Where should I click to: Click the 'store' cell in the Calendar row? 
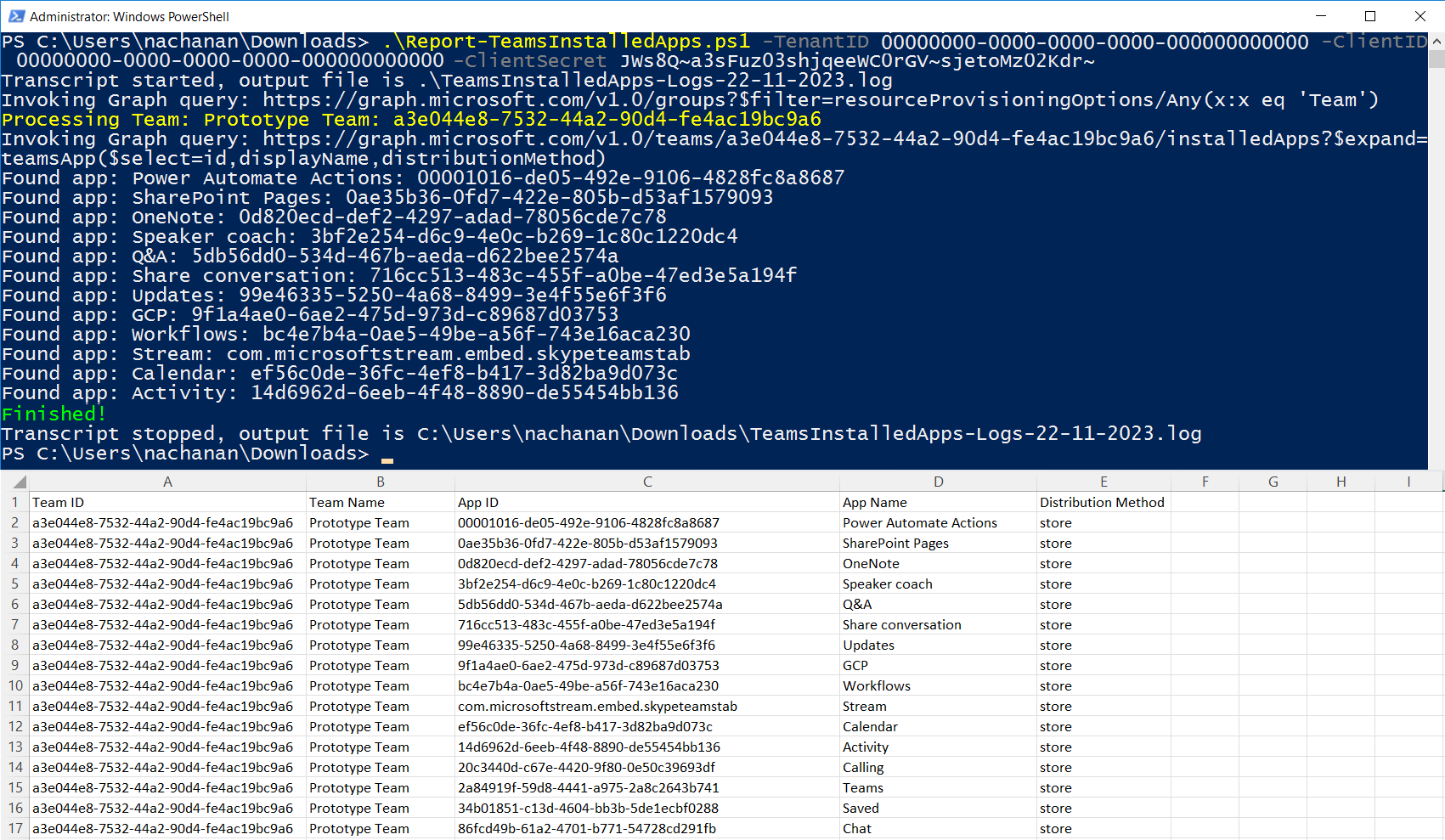click(x=1104, y=726)
